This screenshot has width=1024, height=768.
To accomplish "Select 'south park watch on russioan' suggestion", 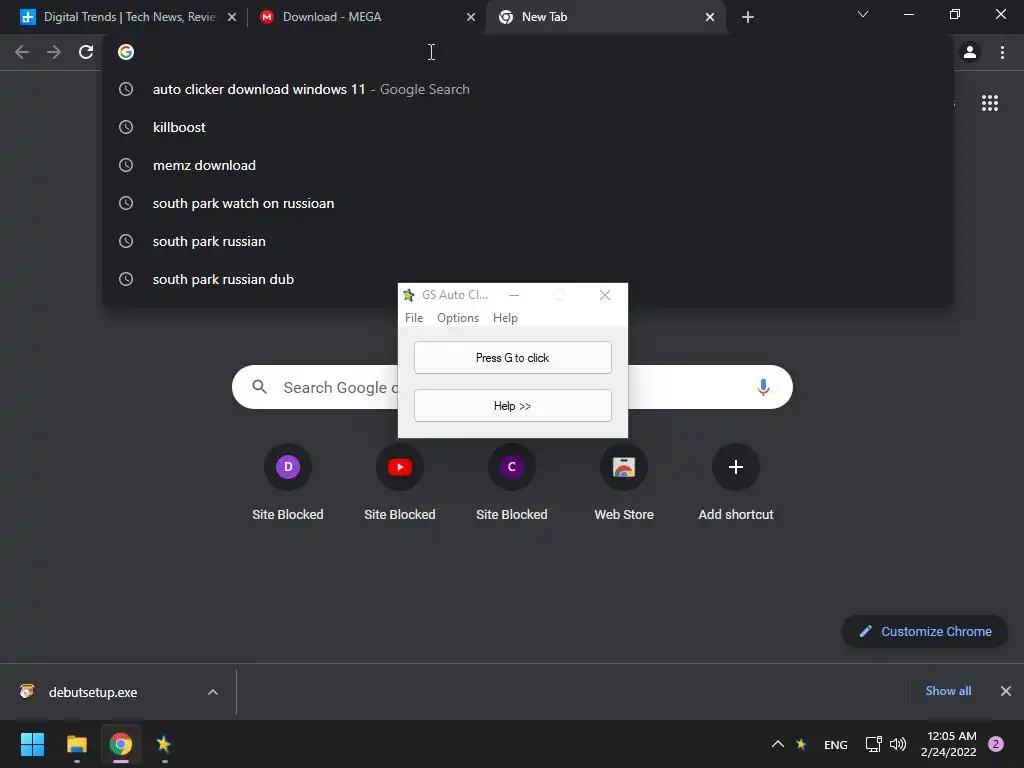I will [528, 203].
